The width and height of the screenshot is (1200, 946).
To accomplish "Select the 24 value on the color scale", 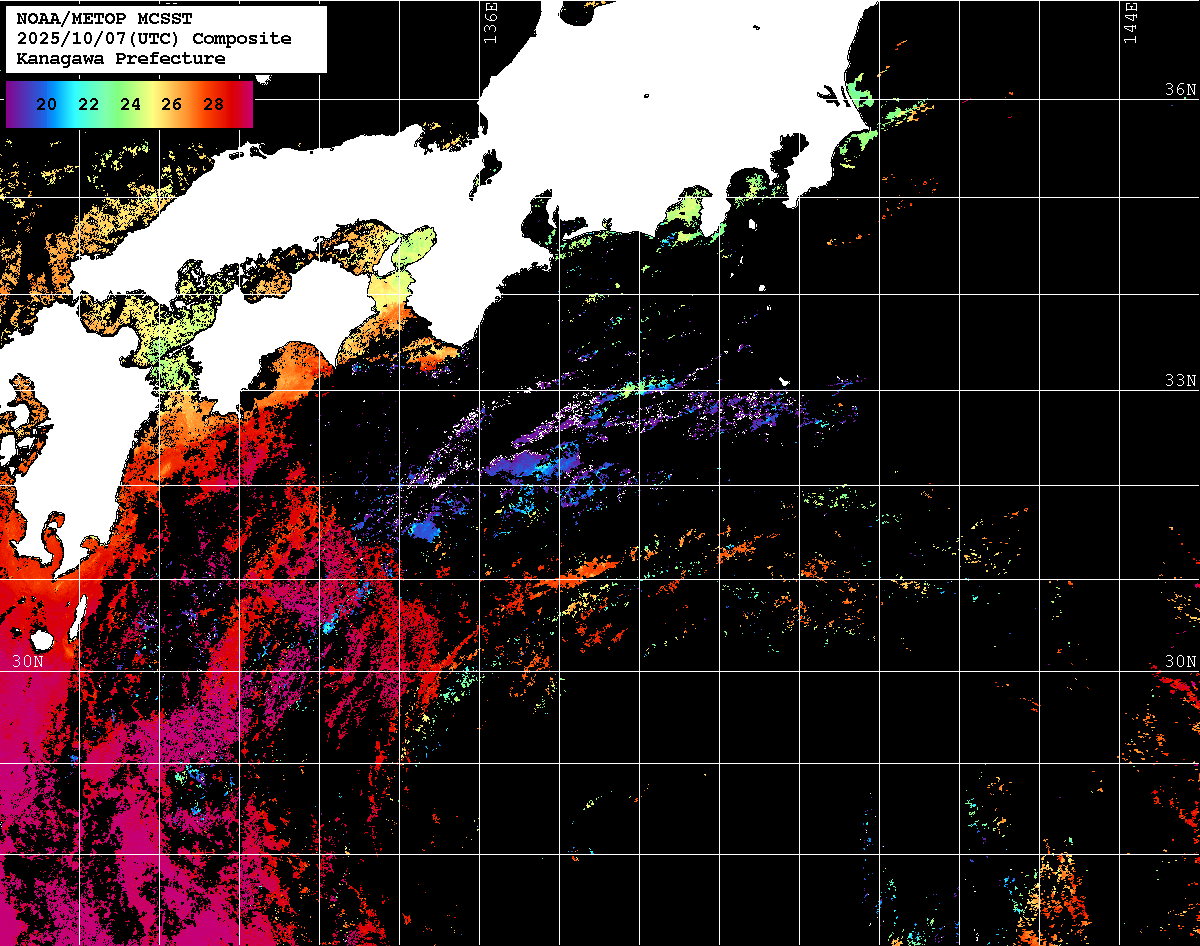I will [130, 104].
